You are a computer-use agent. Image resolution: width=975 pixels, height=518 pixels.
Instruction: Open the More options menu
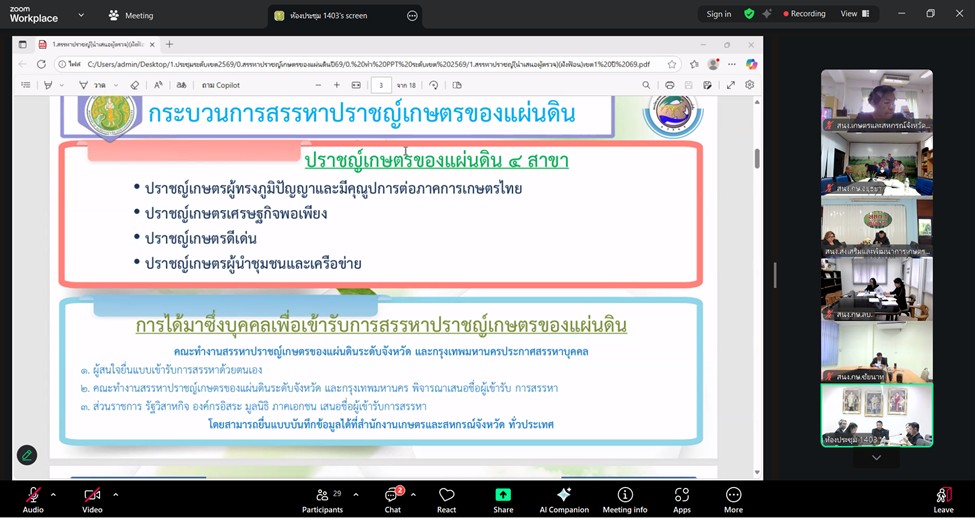click(733, 499)
